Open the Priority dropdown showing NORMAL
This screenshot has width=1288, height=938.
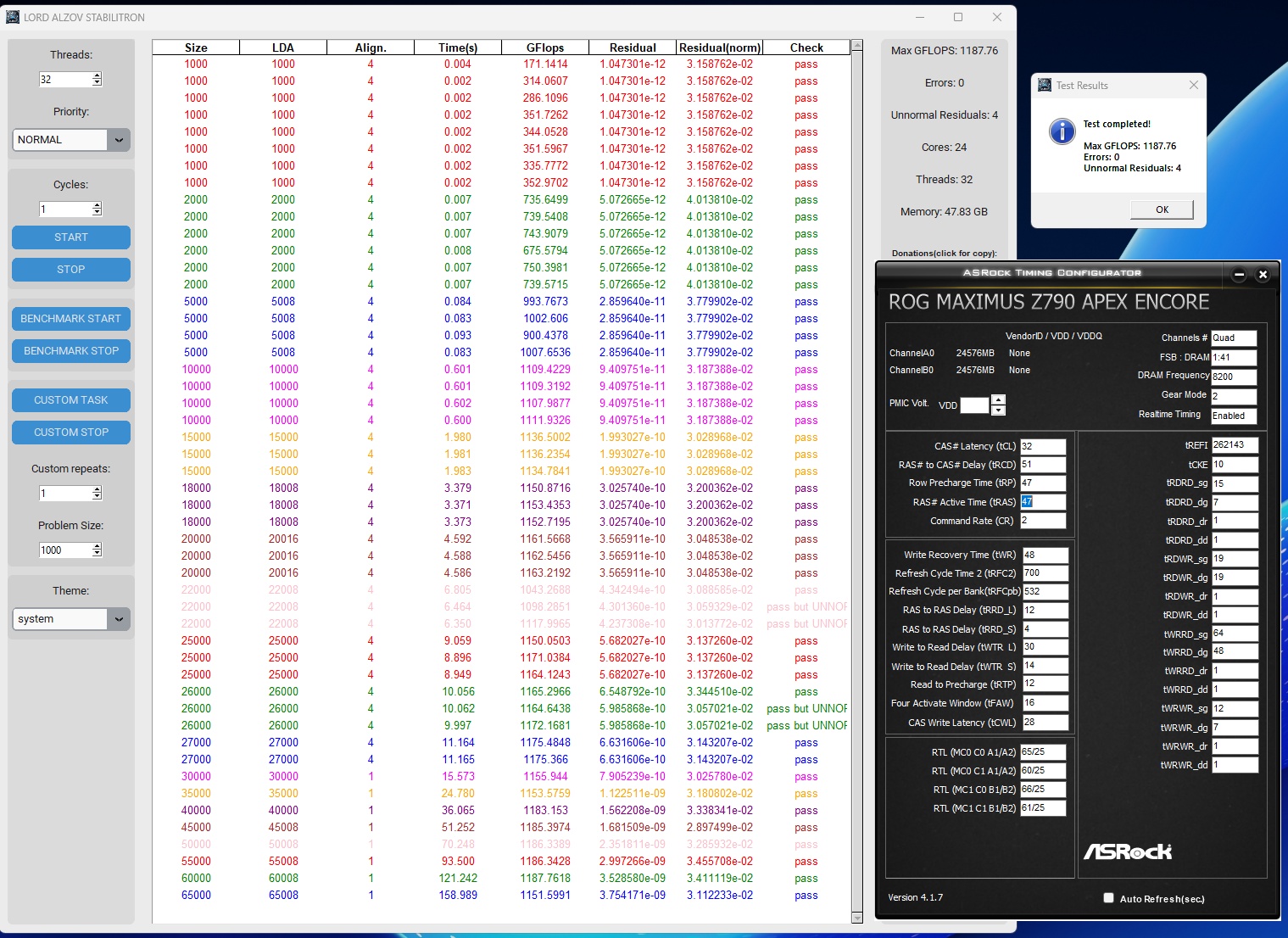[119, 140]
